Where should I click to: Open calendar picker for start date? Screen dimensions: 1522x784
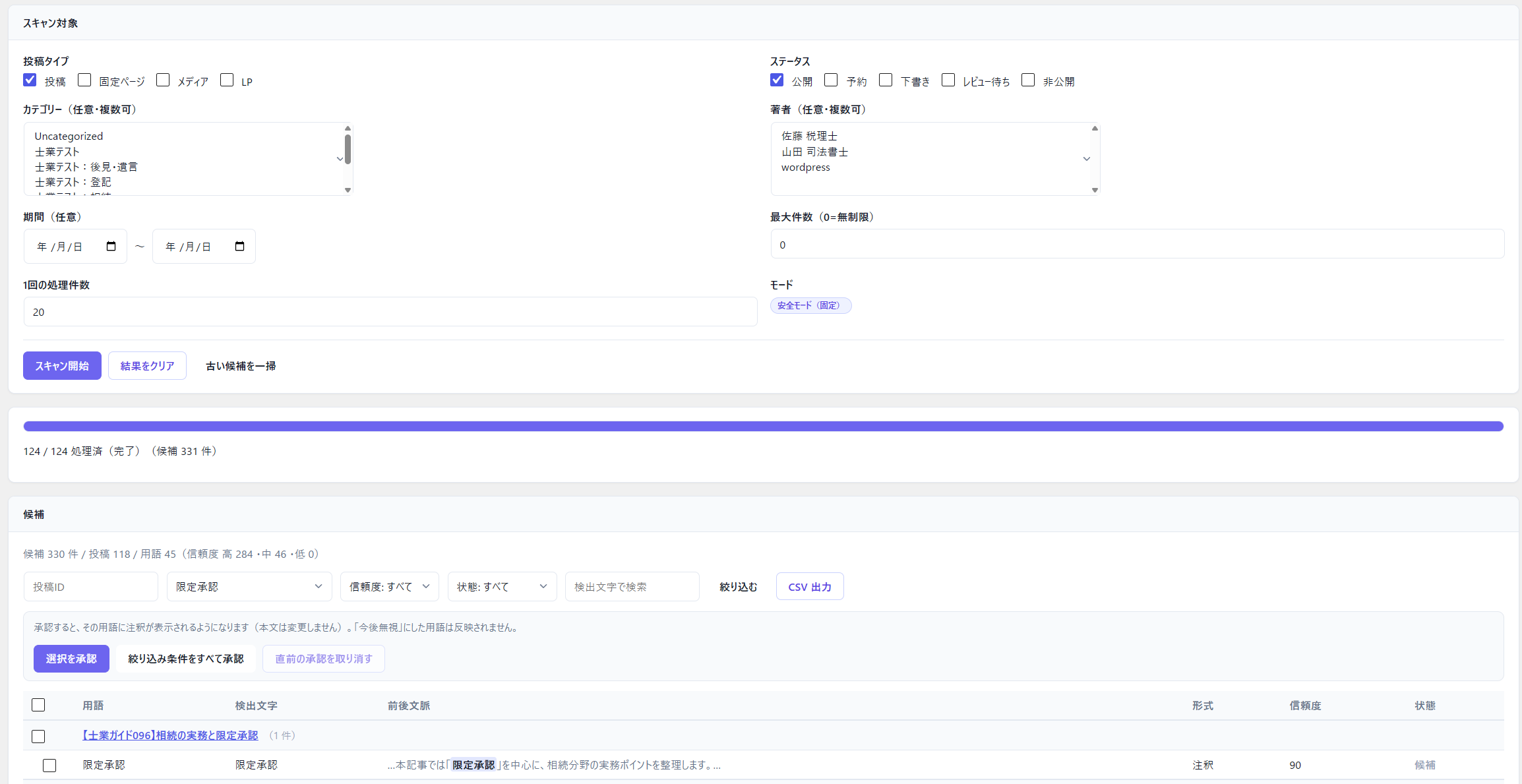(111, 247)
